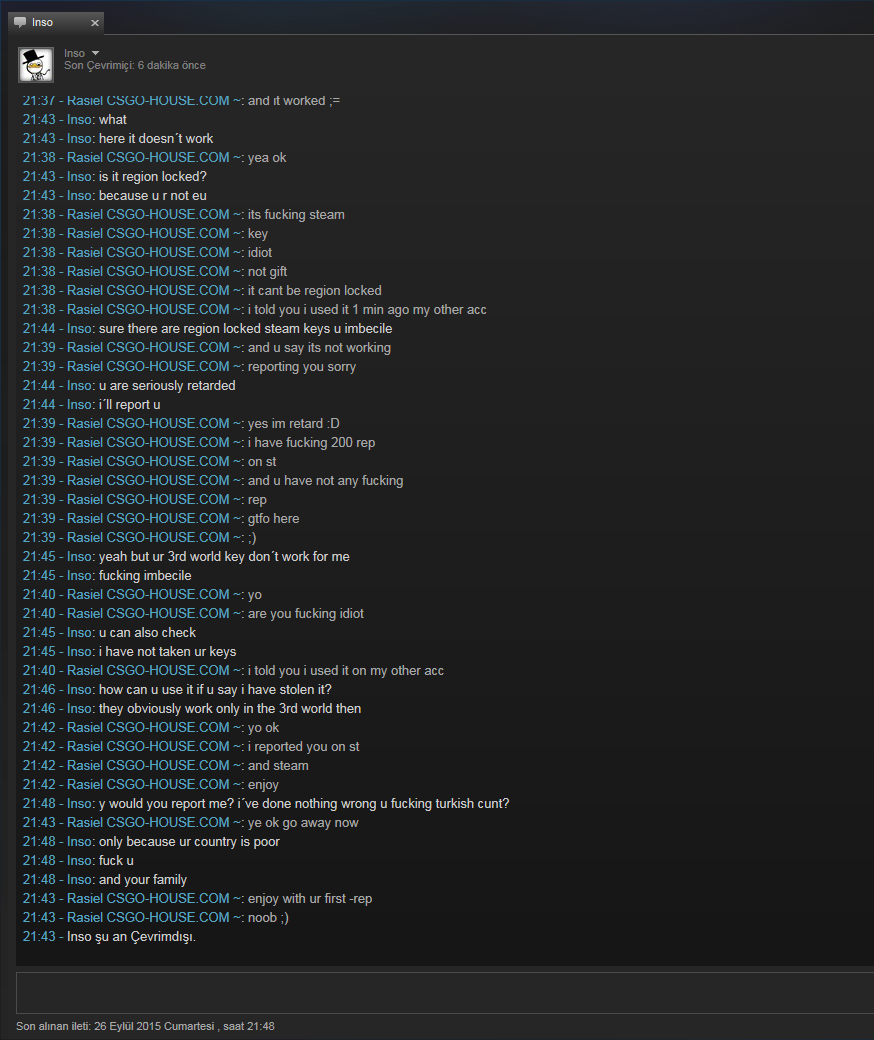Click the 'Son Çevrimiçi: 6 dakika önce' status text
This screenshot has height=1040, width=874.
point(135,65)
